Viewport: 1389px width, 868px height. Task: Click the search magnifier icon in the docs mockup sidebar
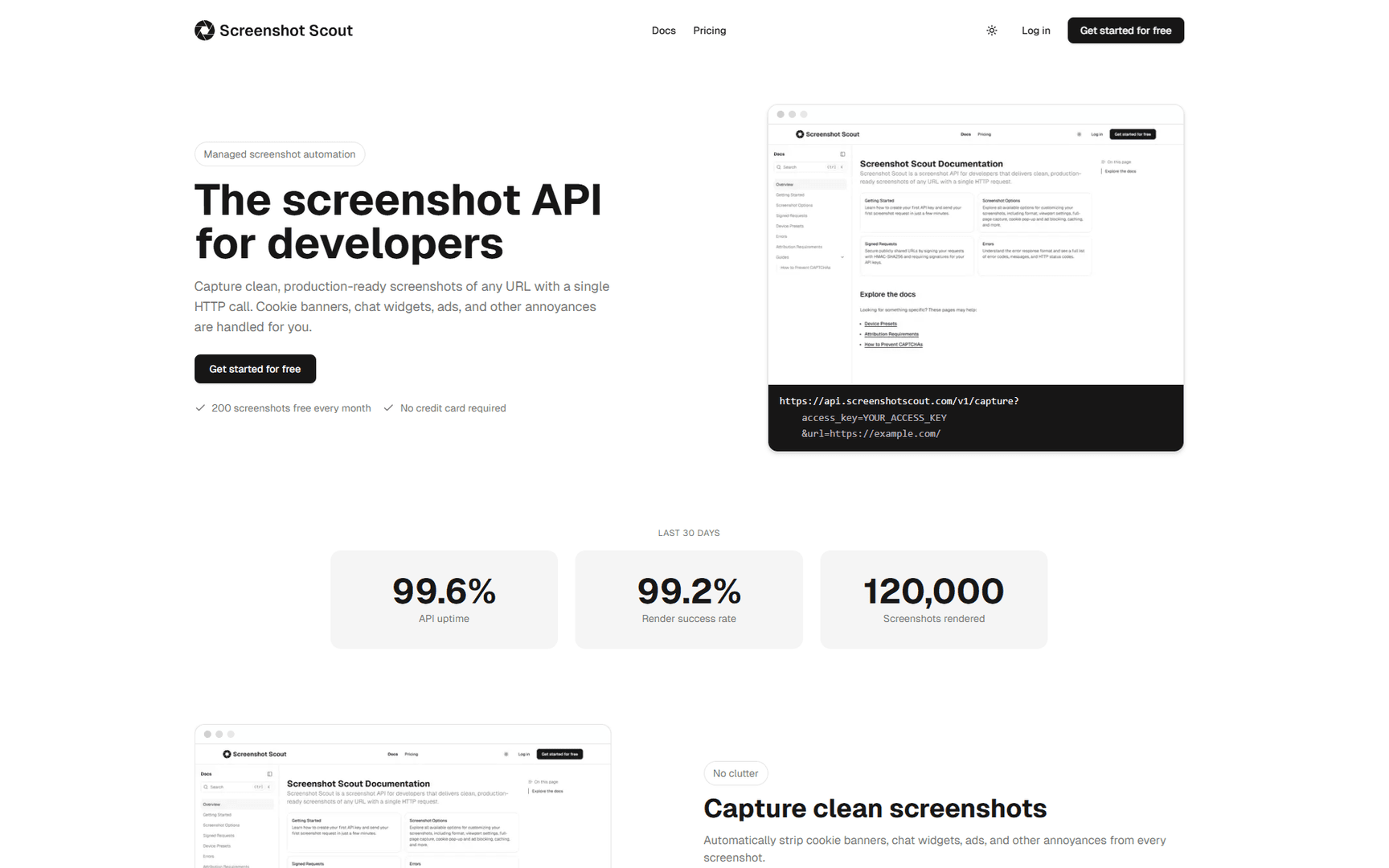point(779,166)
